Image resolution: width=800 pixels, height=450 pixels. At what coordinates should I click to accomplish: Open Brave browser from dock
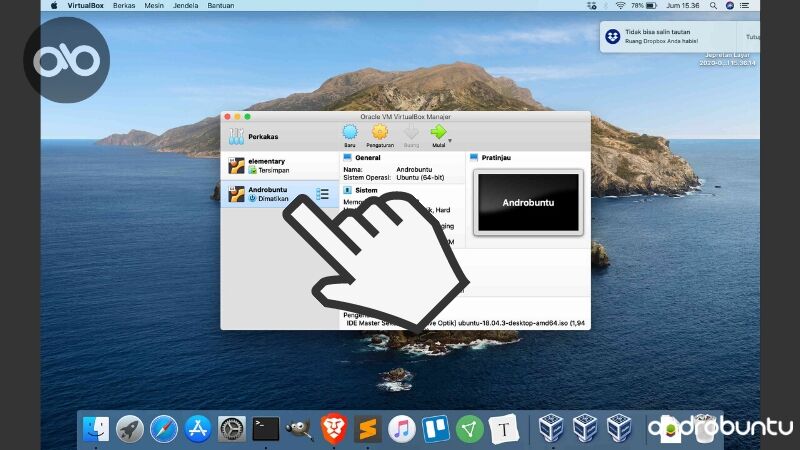[x=334, y=429]
